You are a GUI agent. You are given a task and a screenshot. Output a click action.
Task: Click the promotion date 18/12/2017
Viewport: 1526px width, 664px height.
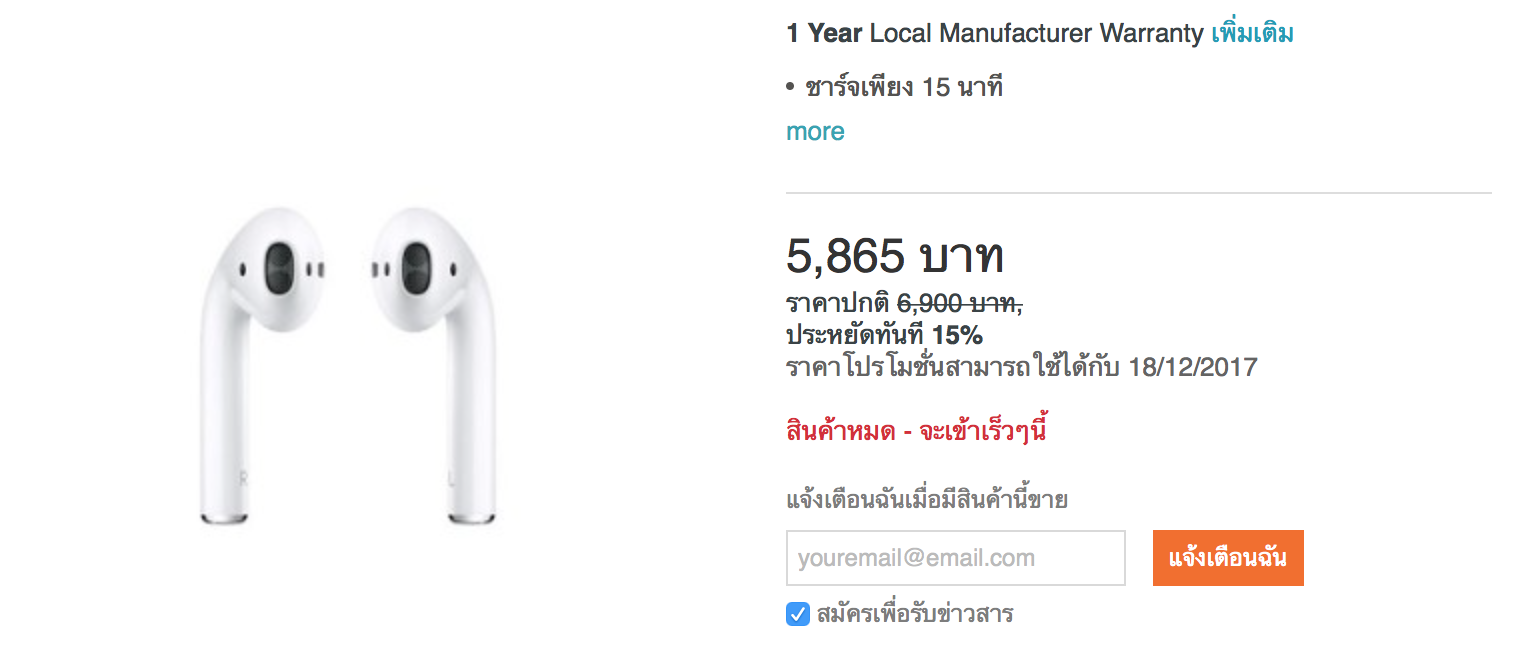point(1192,368)
